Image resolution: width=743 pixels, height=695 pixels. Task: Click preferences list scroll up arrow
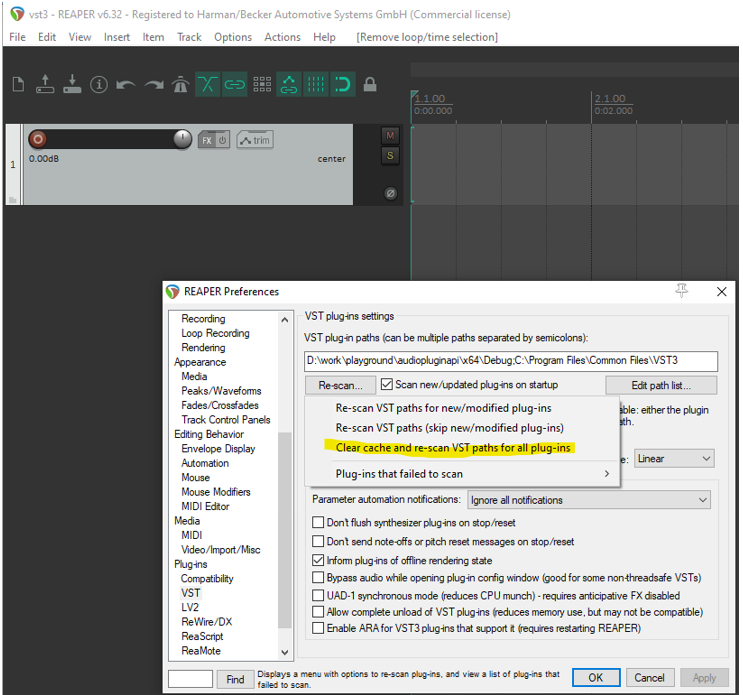coord(285,320)
